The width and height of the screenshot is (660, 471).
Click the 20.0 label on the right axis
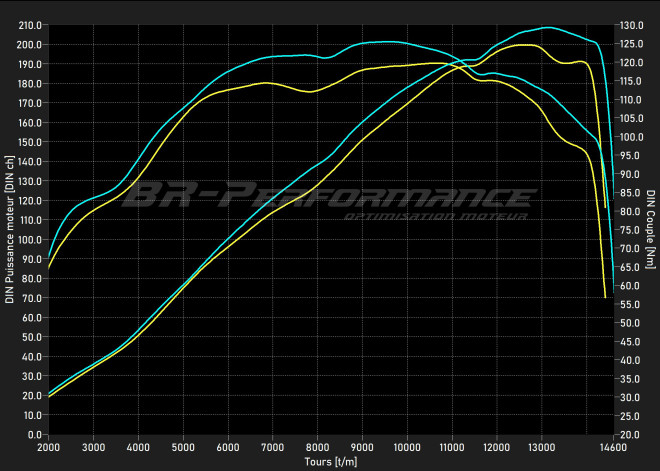pyautogui.click(x=629, y=435)
